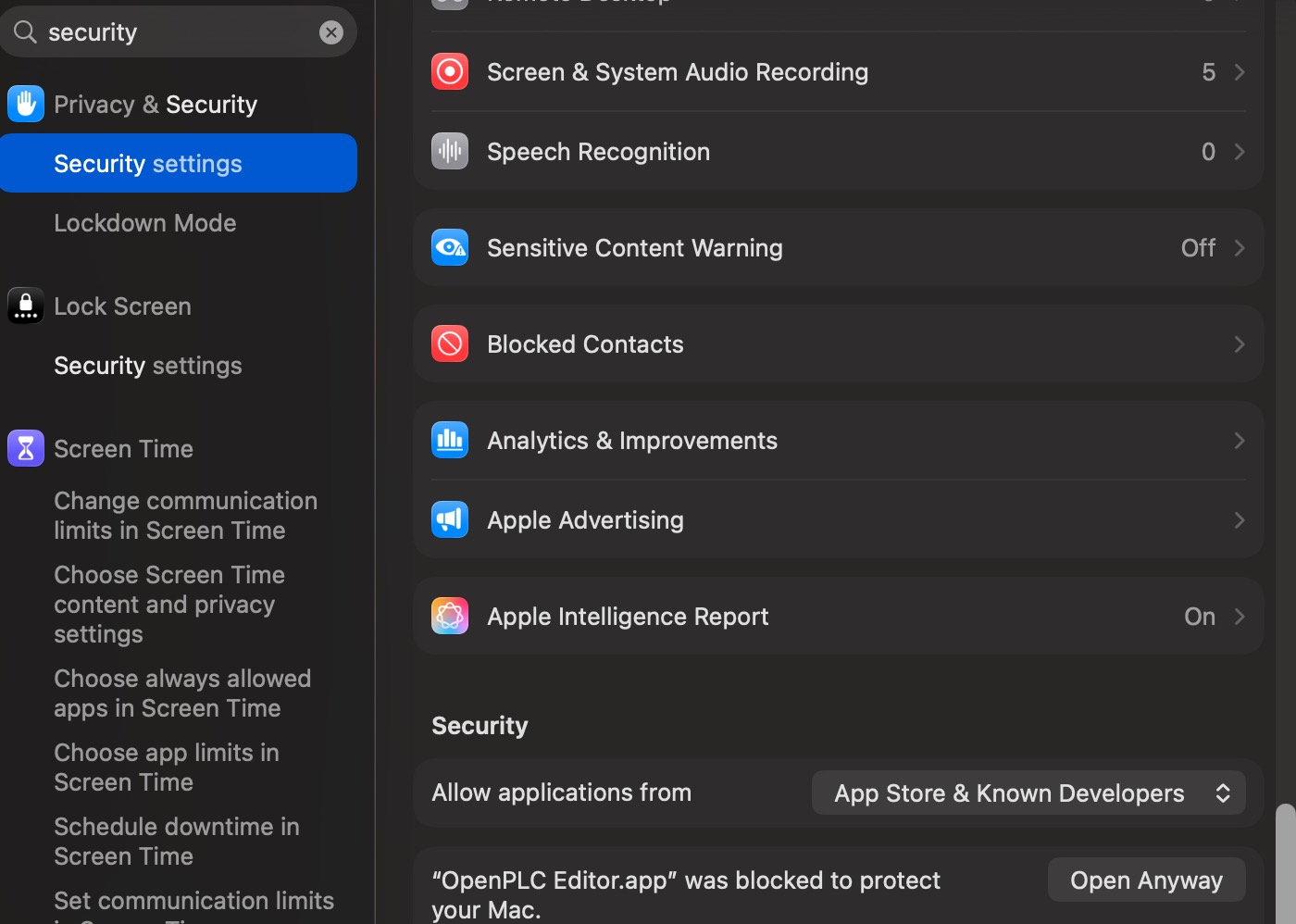
Task: Select Security settings under Lock Screen
Action: (148, 366)
